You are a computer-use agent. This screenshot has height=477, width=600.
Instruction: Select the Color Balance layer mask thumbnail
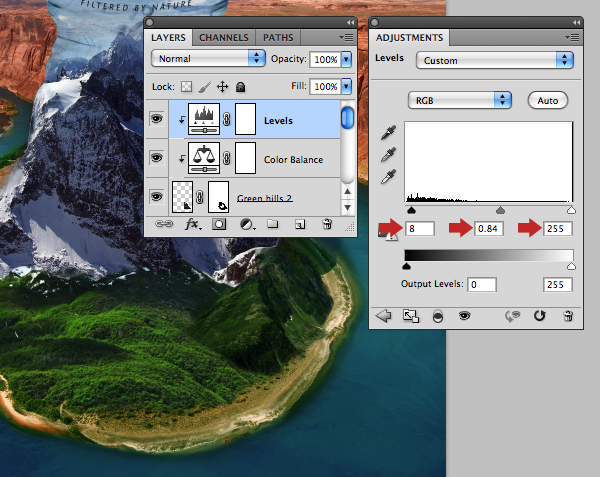pyautogui.click(x=245, y=158)
